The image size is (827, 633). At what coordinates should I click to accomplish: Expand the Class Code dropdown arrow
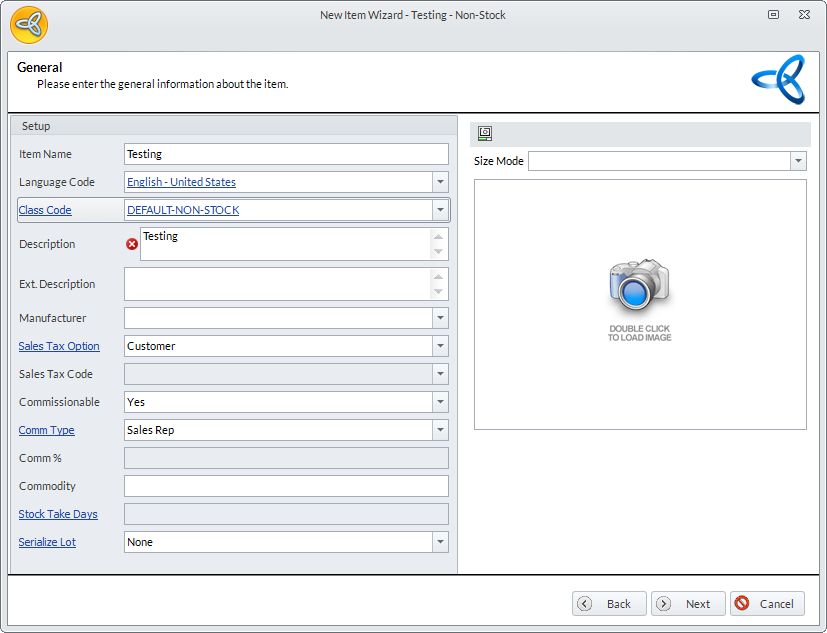point(440,210)
